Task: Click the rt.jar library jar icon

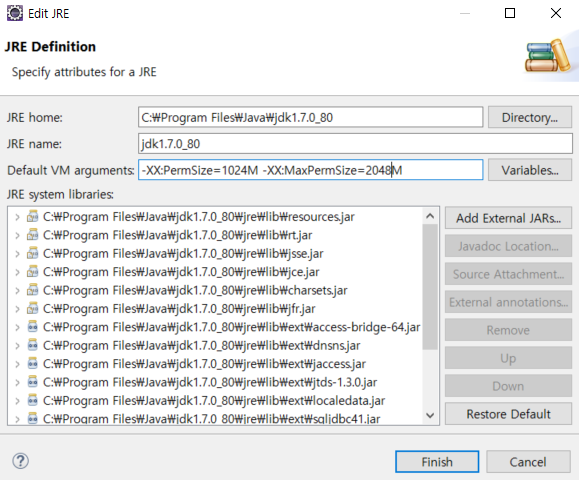Action: (32, 235)
